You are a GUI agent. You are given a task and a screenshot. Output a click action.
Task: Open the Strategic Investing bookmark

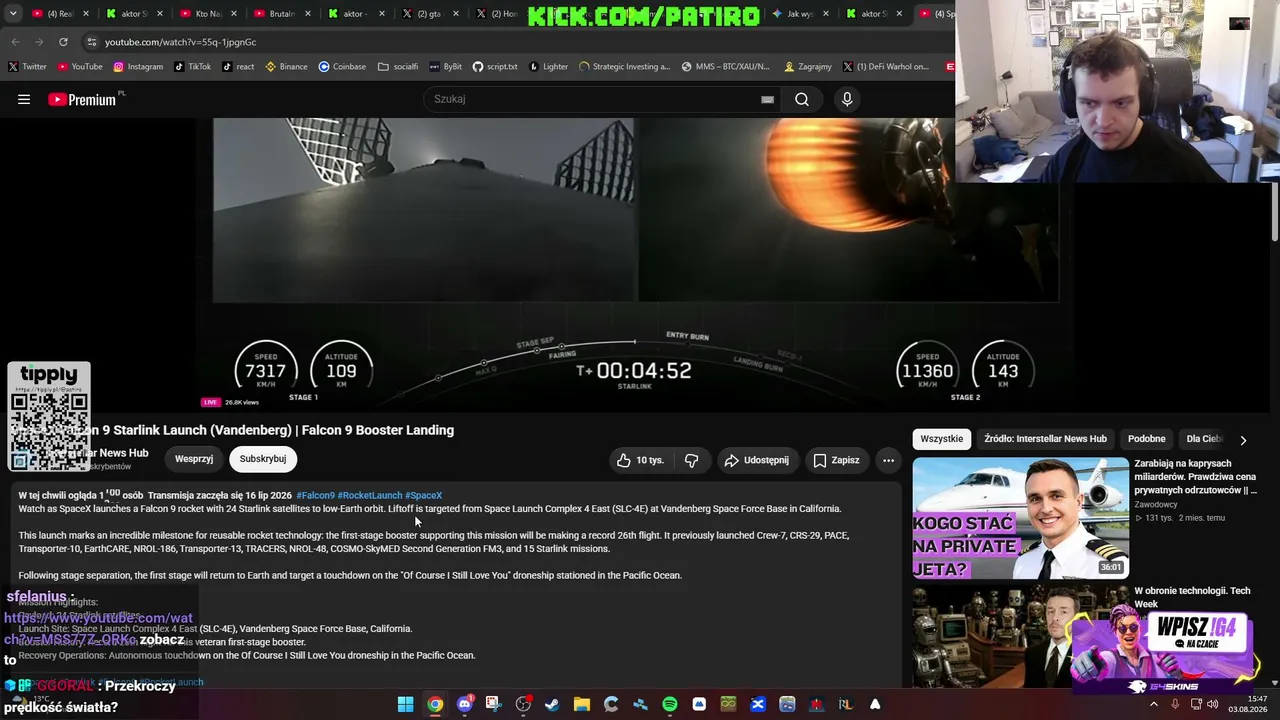coord(625,67)
